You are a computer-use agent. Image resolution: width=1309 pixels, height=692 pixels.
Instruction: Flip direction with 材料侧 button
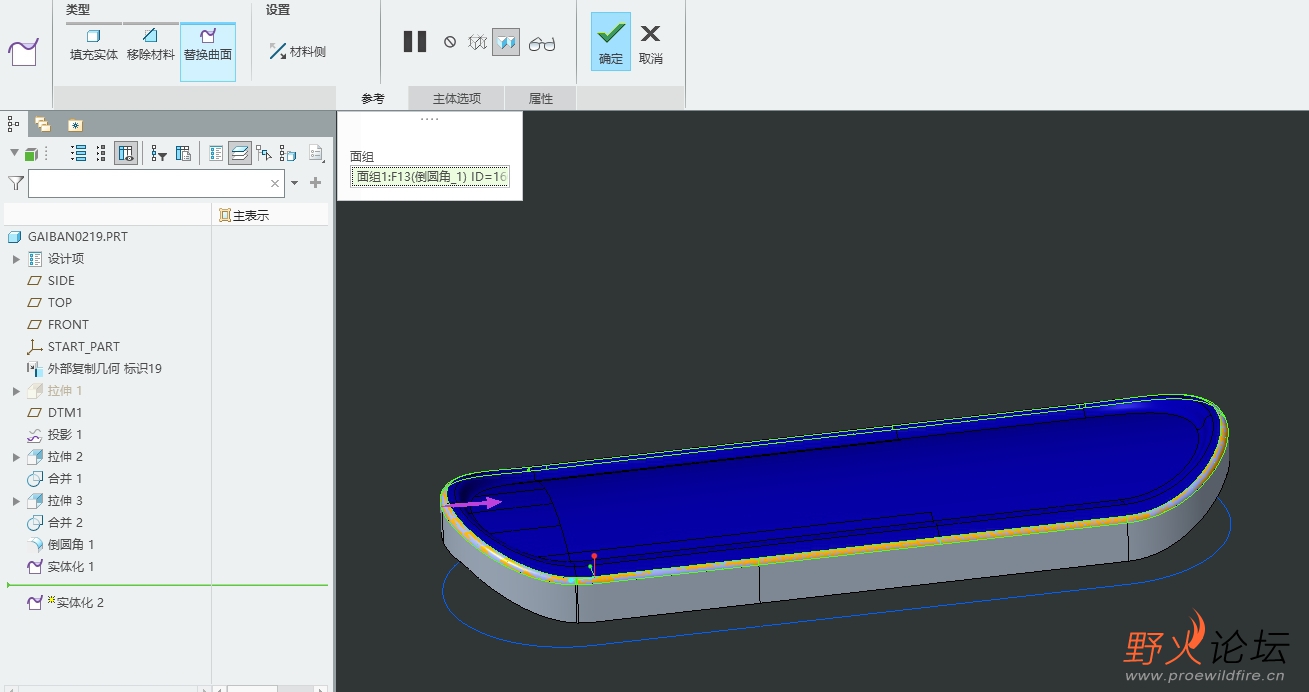click(298, 51)
